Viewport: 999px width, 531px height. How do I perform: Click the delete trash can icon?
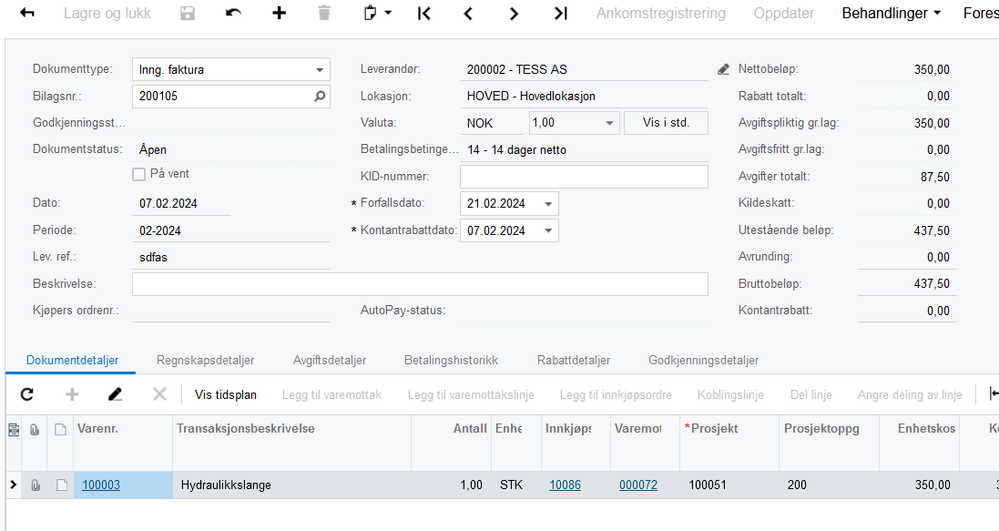324,13
